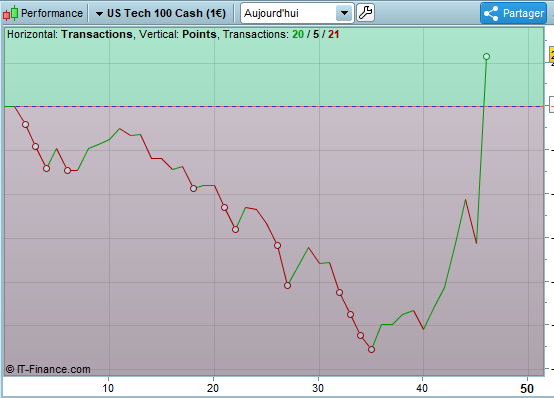Select the Aujourd'hui combo box field
The image size is (554, 398).
(297, 13)
